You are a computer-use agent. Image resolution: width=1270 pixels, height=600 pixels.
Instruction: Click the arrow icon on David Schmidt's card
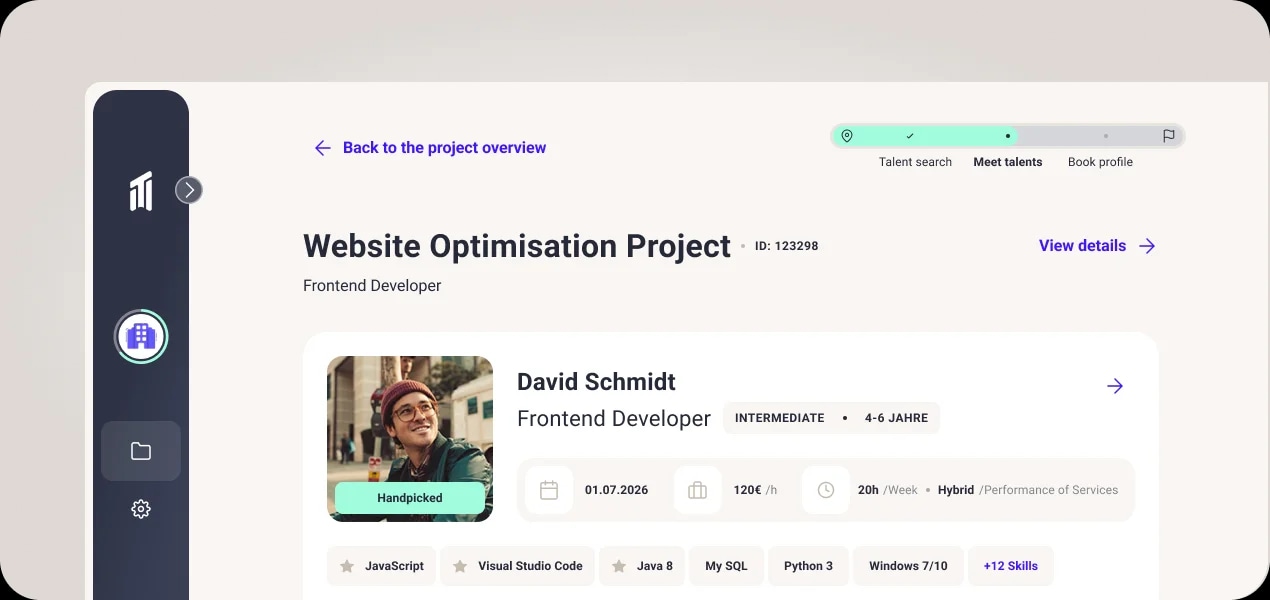point(1115,386)
